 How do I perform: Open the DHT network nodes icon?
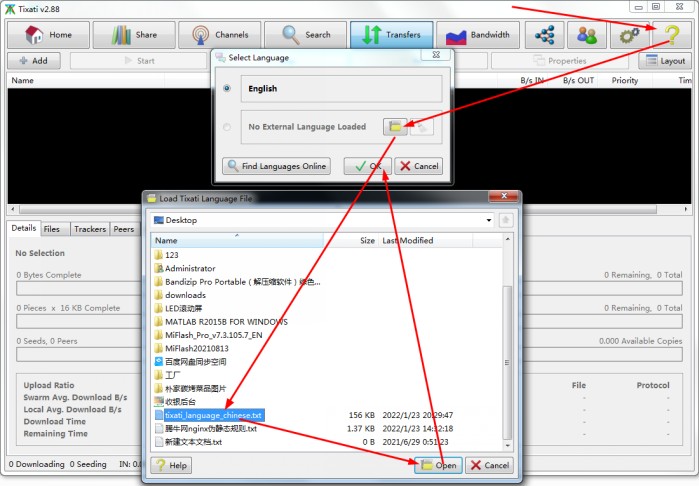[x=544, y=35]
